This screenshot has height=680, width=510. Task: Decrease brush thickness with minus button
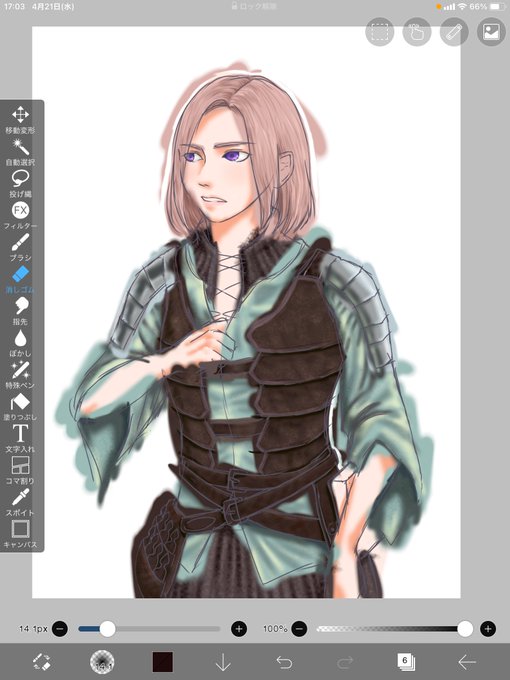[60, 628]
